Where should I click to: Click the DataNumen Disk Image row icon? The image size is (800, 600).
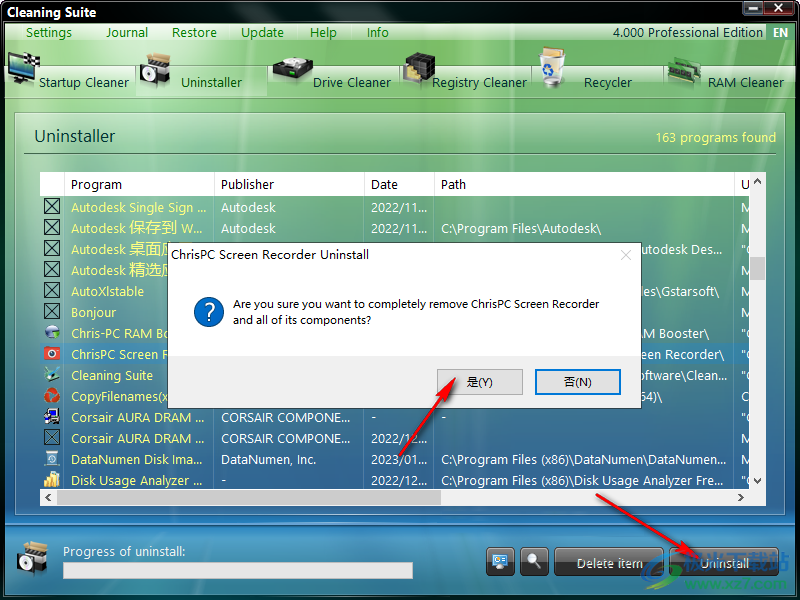52,459
